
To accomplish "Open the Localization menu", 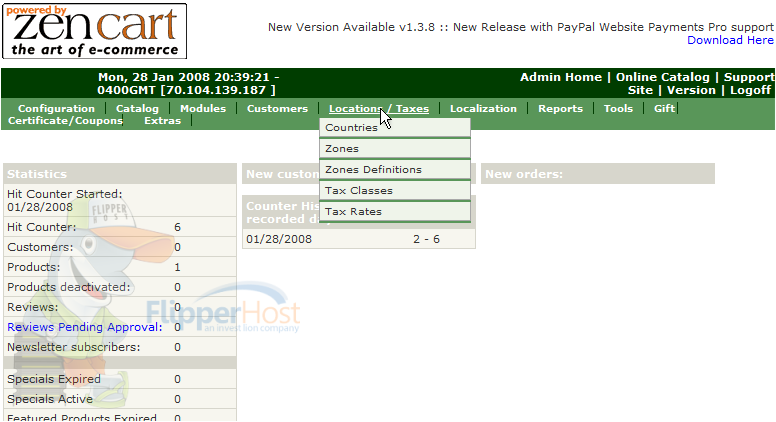I will 483,108.
